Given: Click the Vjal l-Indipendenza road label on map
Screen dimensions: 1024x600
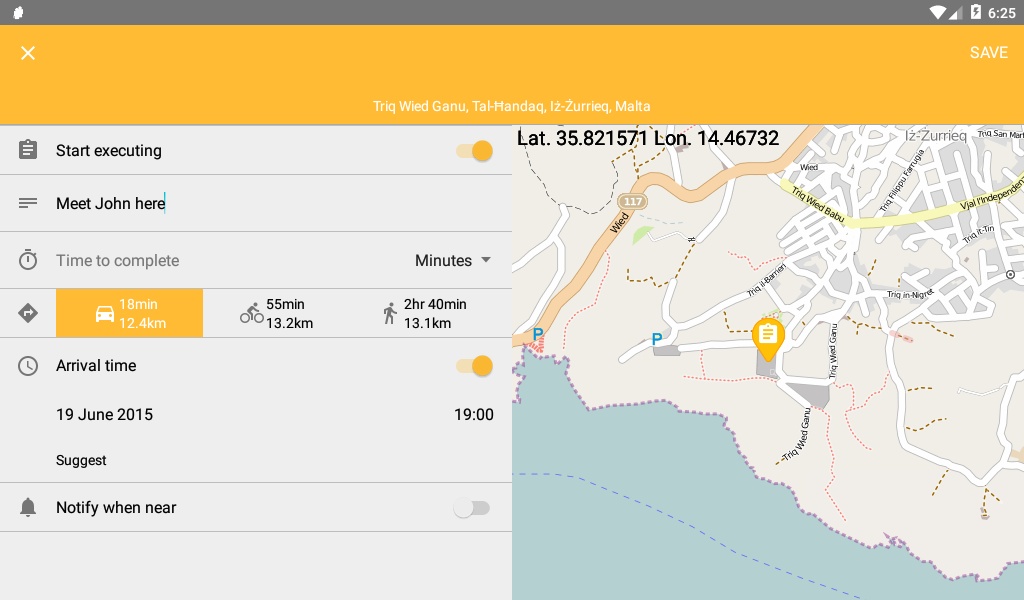Looking at the screenshot, I should [x=991, y=193].
